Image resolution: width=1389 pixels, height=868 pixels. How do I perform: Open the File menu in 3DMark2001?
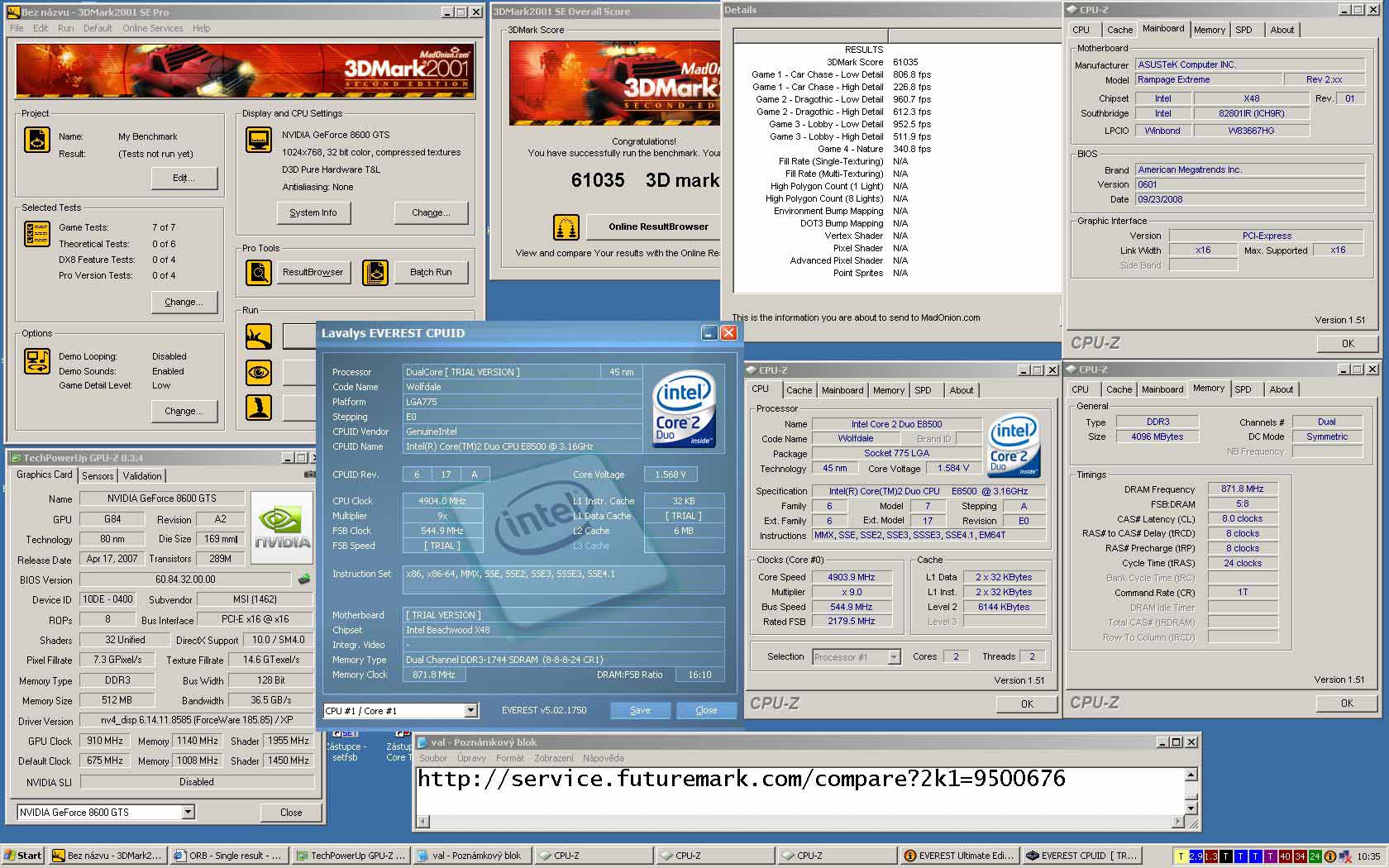tap(17, 28)
